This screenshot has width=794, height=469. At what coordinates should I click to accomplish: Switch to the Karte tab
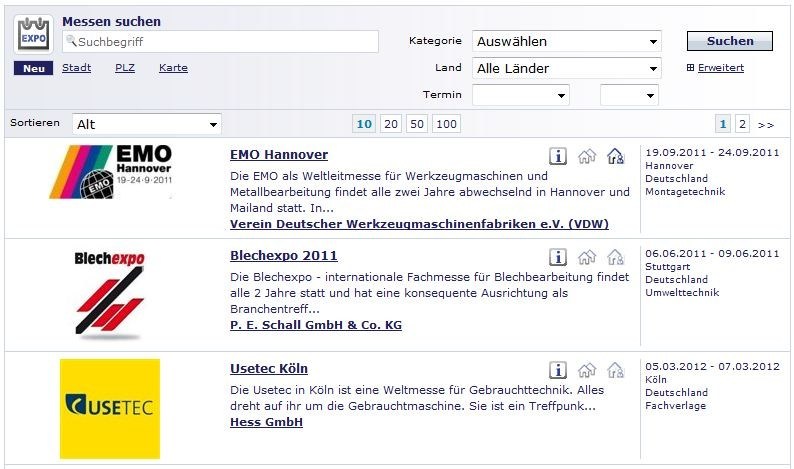173,68
